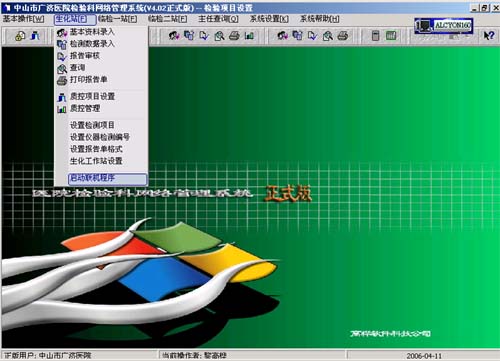Click the ALCYON160 instrument indicator box
500x361 pixels.
coord(443,26)
